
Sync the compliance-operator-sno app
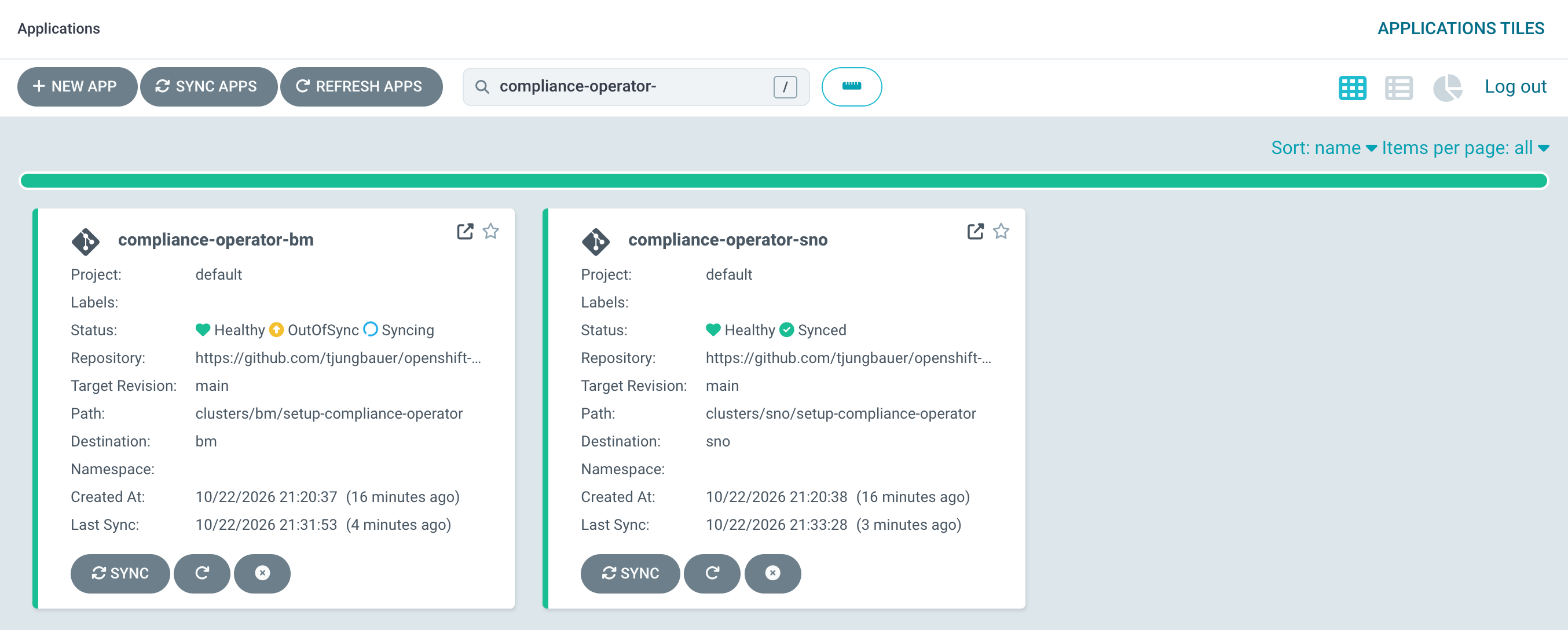tap(630, 574)
